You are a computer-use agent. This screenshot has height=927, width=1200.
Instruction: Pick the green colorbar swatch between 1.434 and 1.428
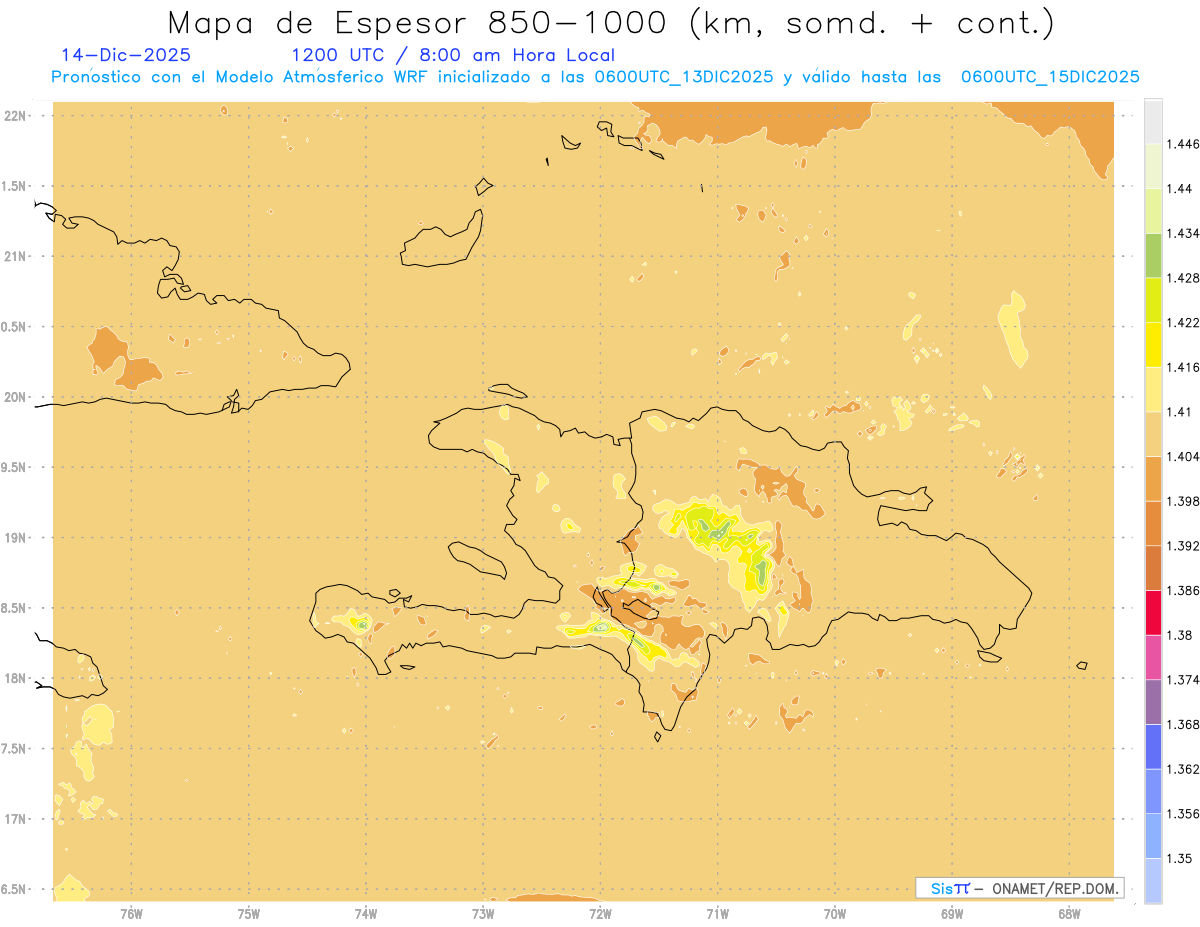tap(1153, 256)
